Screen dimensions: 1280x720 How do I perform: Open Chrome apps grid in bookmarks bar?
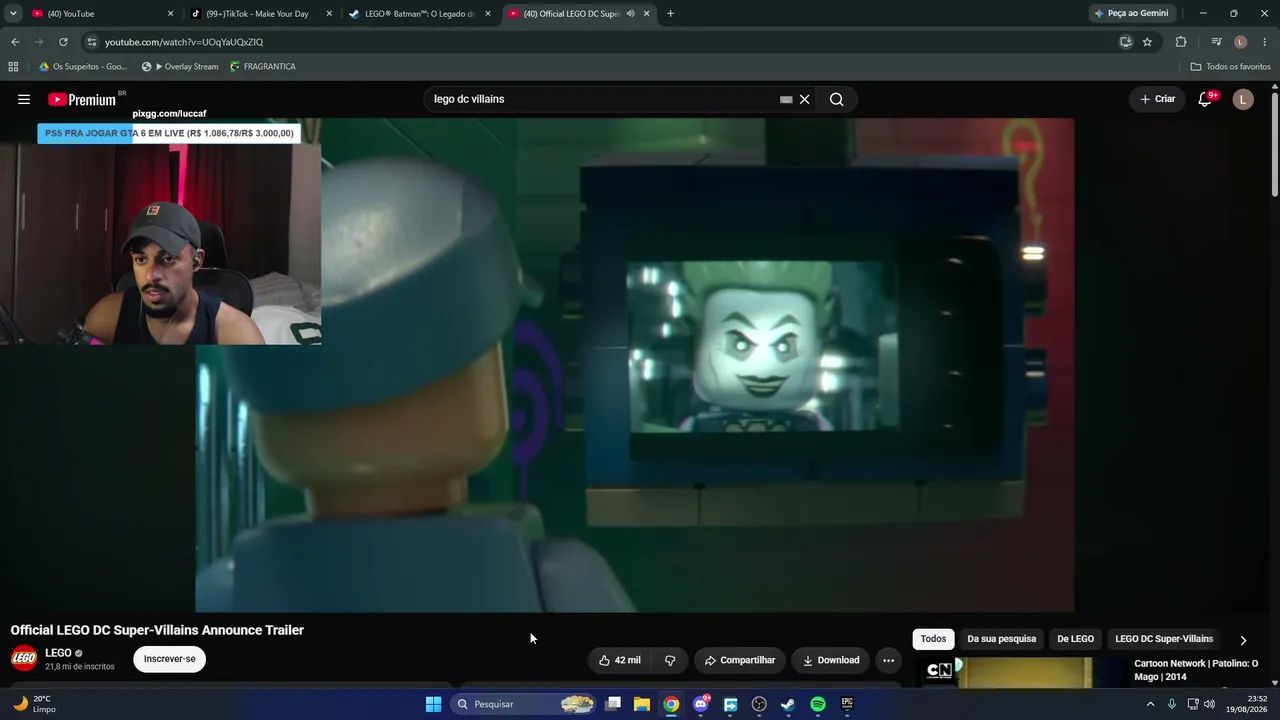point(13,66)
